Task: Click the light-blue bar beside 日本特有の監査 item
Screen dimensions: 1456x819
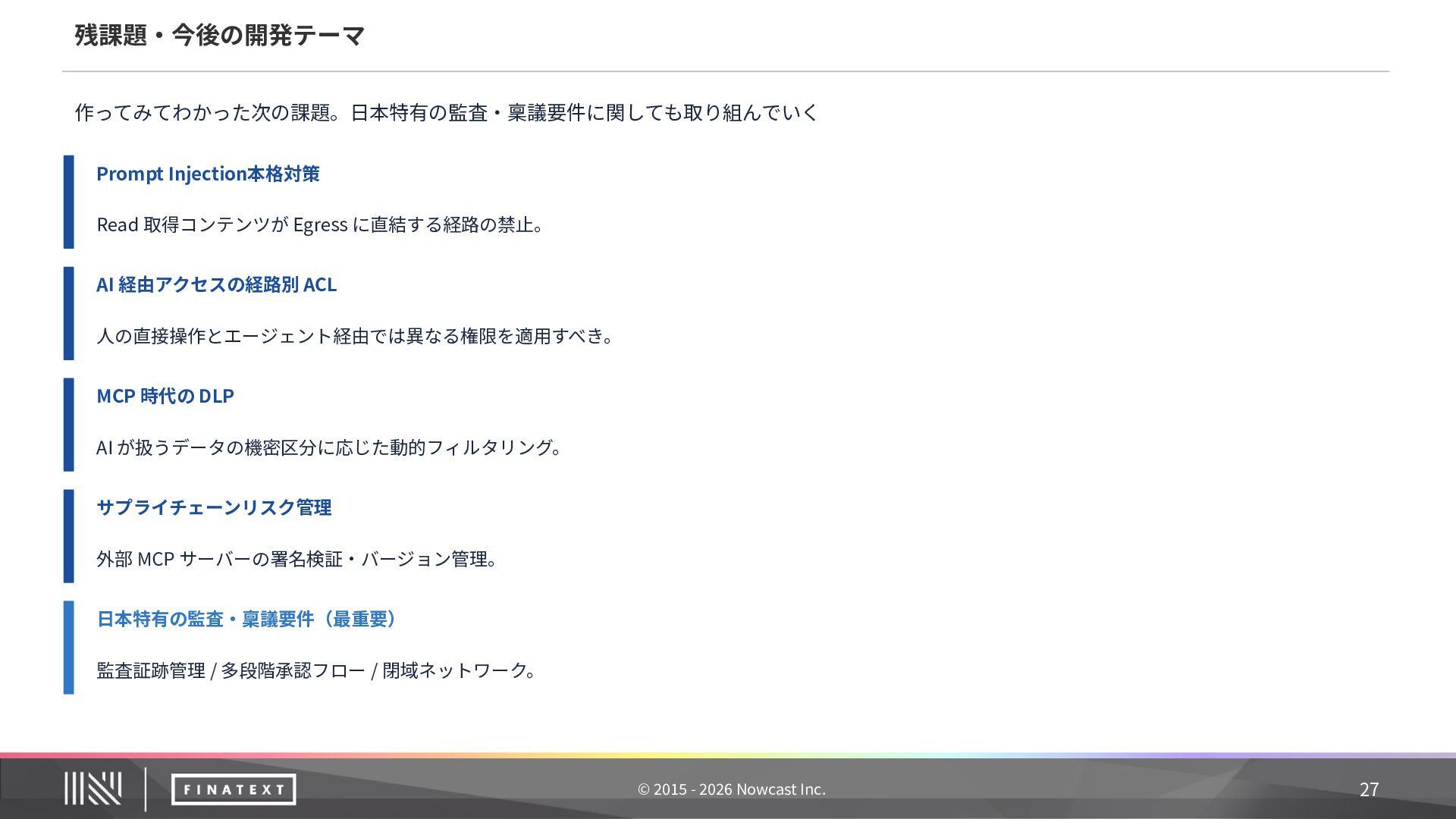Action: coord(68,648)
